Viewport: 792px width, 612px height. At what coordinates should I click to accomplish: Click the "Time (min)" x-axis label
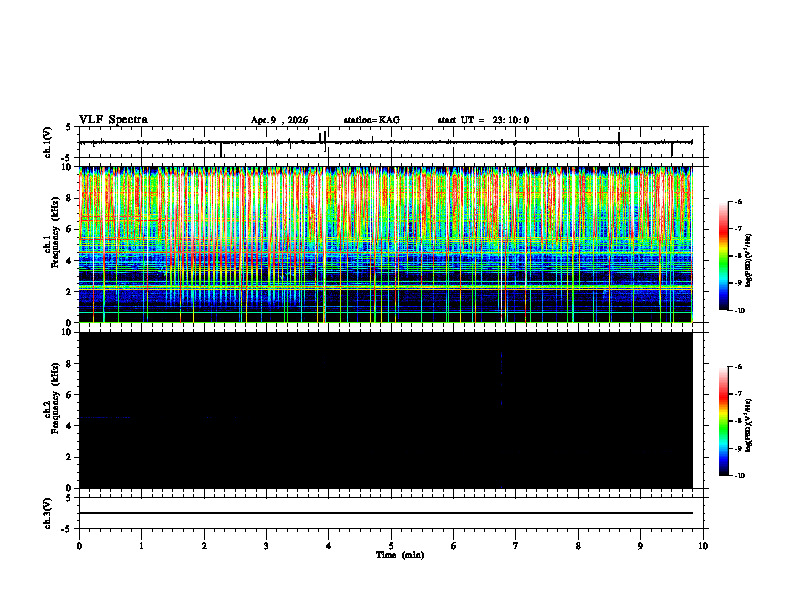400,555
